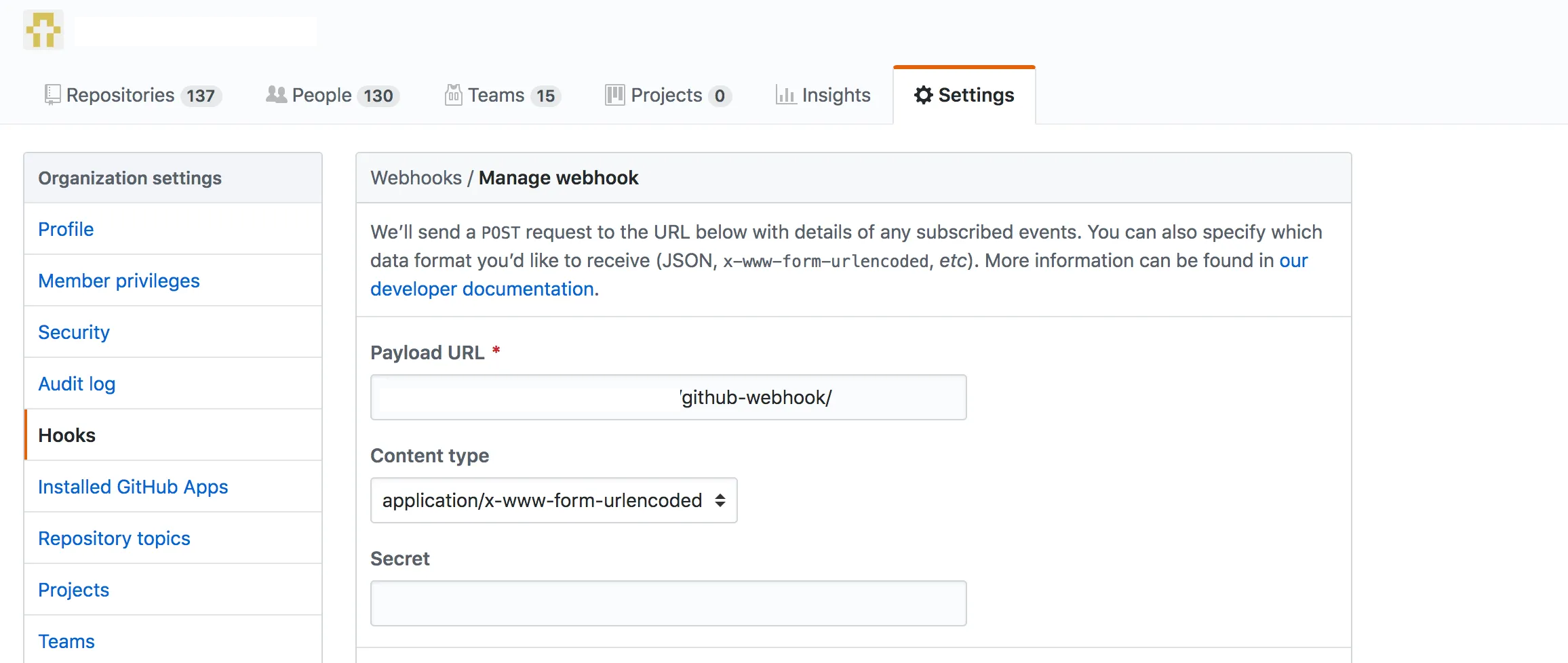1568x663 pixels.
Task: Select Member privileges in sidebar
Action: click(119, 281)
